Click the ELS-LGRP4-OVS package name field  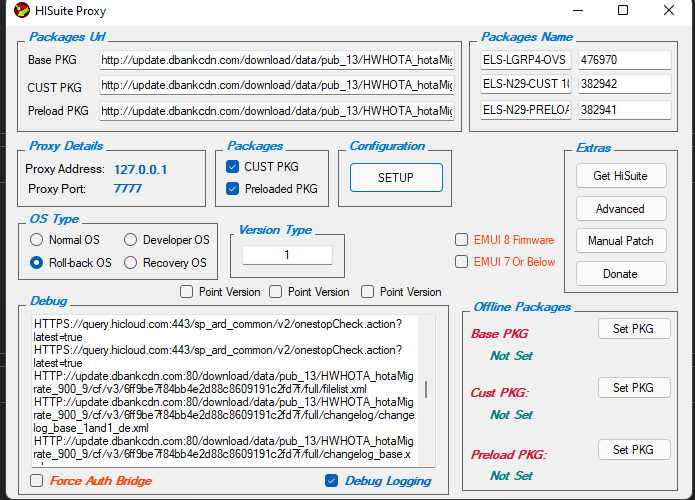click(526, 60)
